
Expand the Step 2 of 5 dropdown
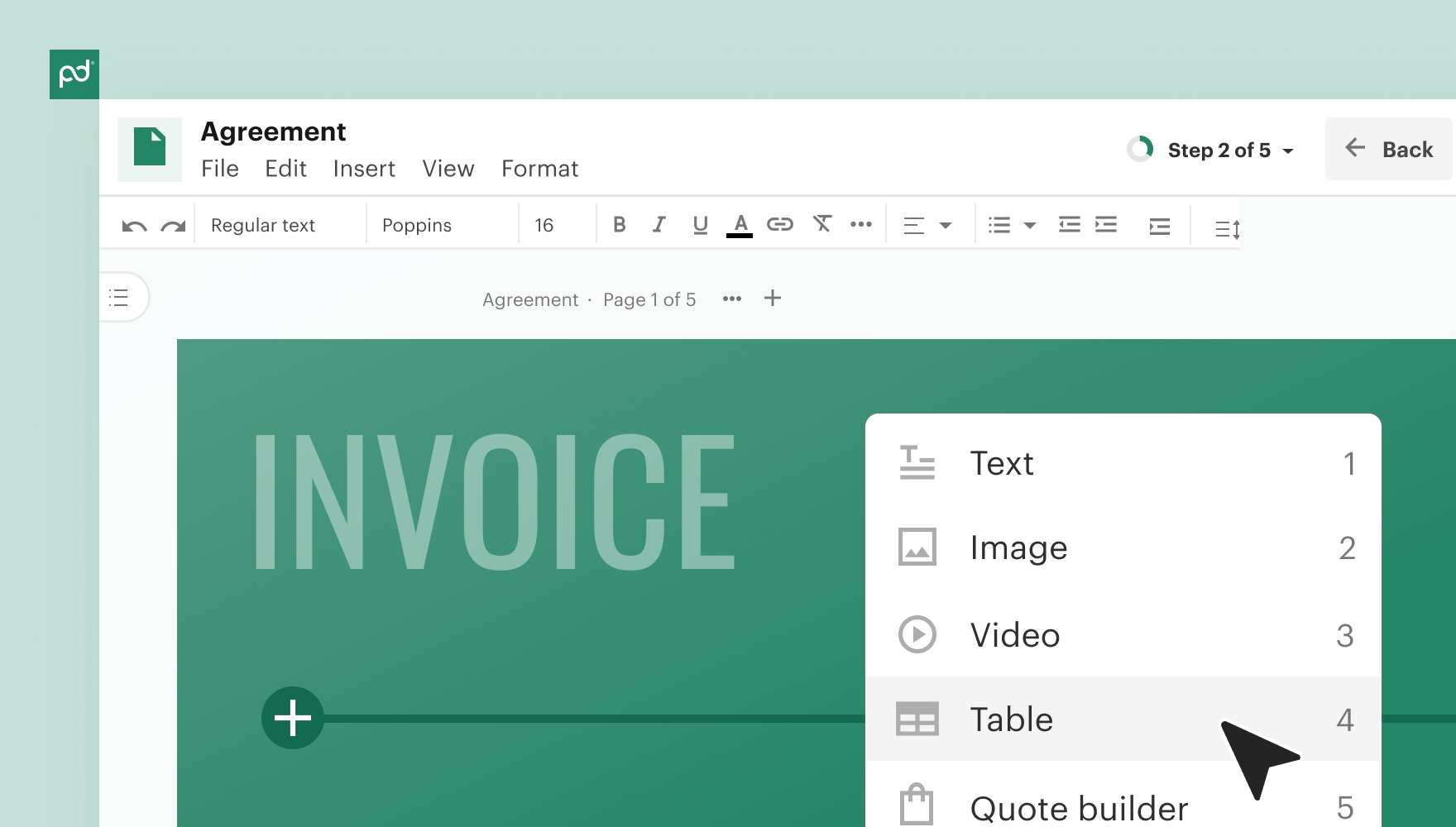click(x=1231, y=151)
